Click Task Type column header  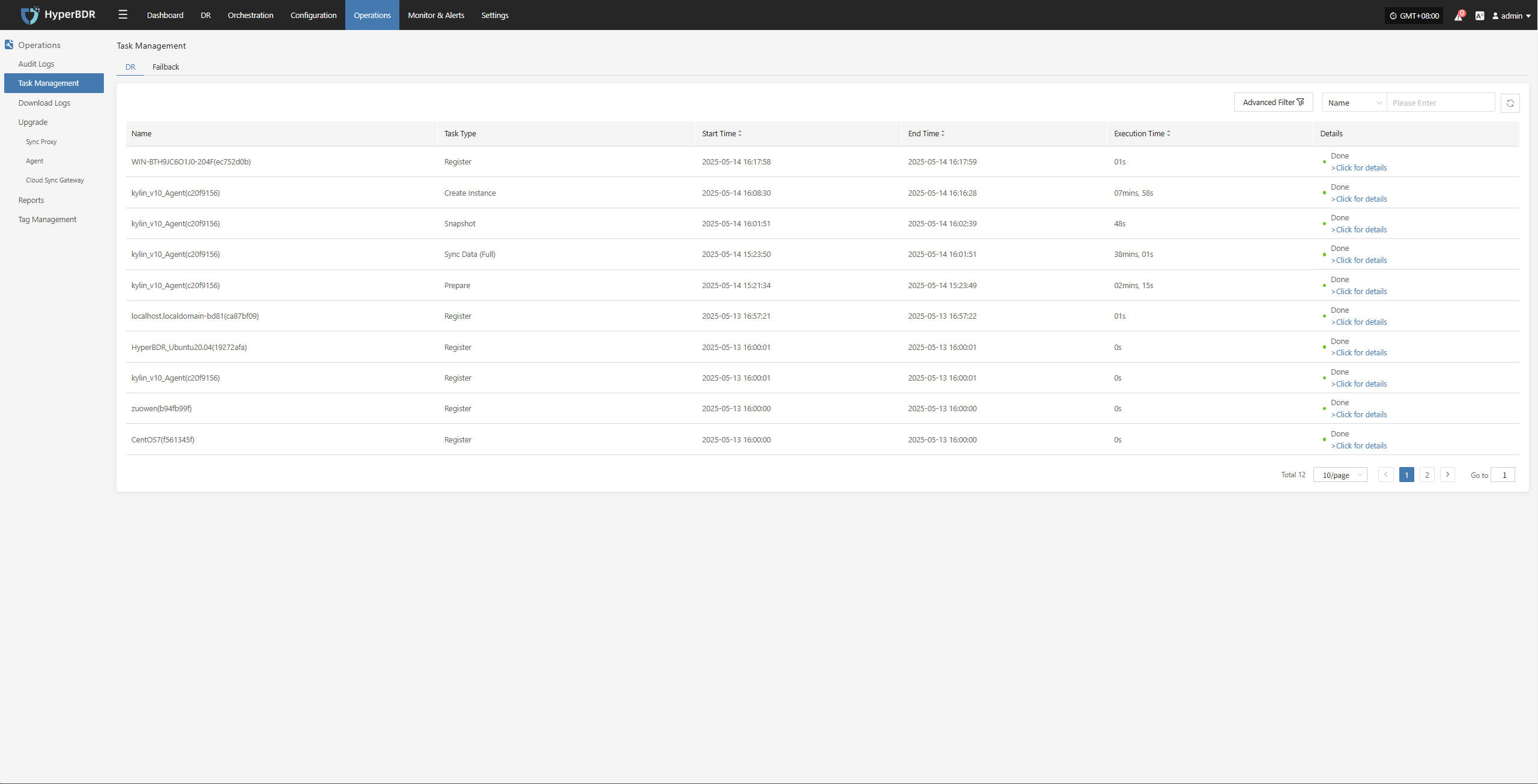(x=460, y=133)
